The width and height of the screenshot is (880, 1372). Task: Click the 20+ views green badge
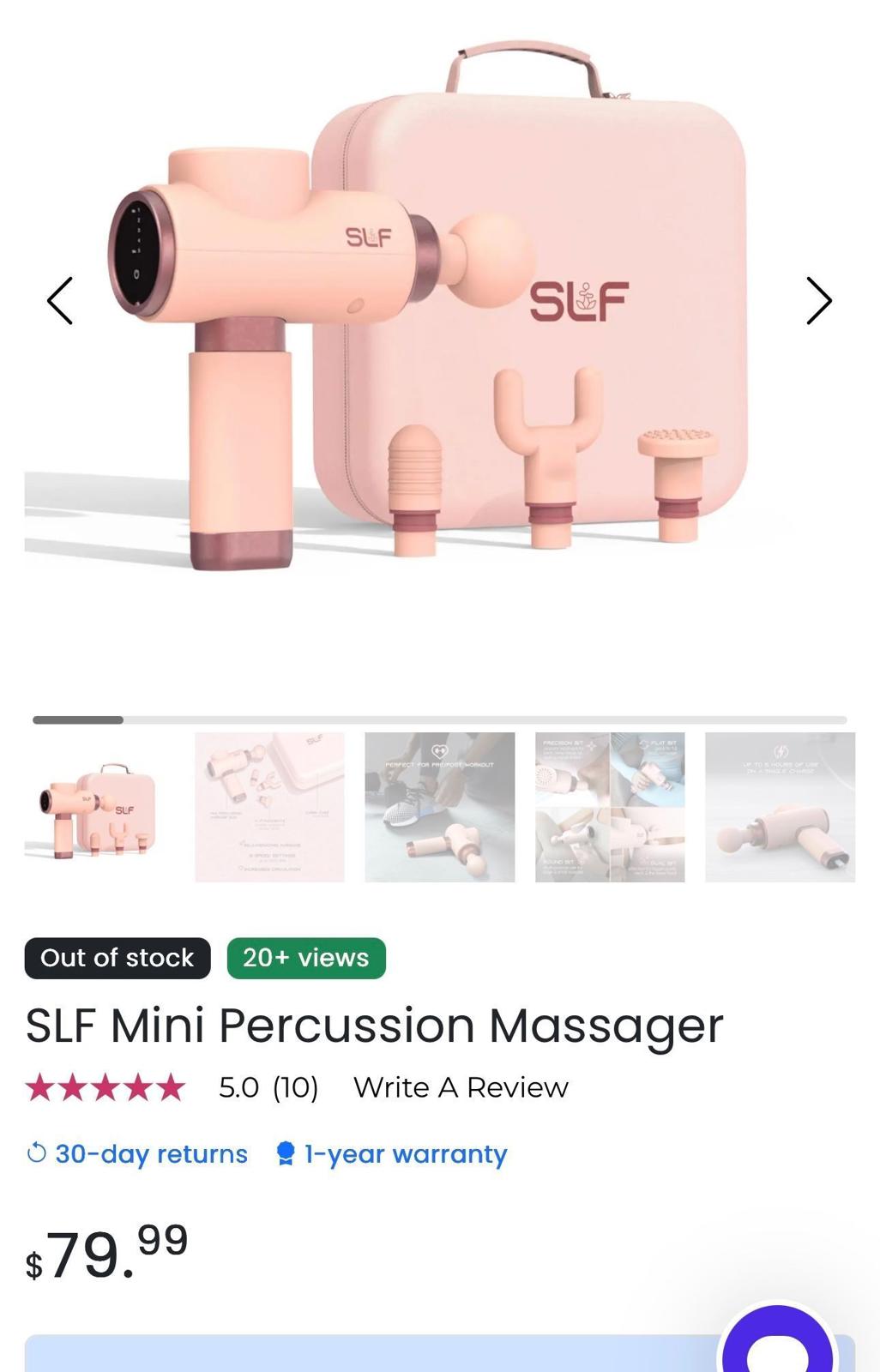306,958
